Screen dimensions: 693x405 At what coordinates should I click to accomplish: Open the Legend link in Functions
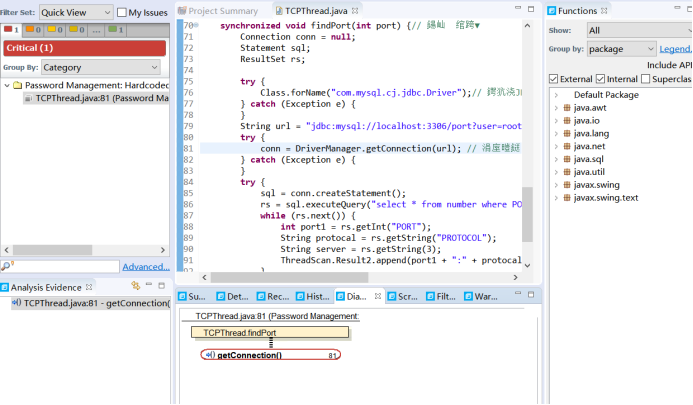pyautogui.click(x=675, y=49)
